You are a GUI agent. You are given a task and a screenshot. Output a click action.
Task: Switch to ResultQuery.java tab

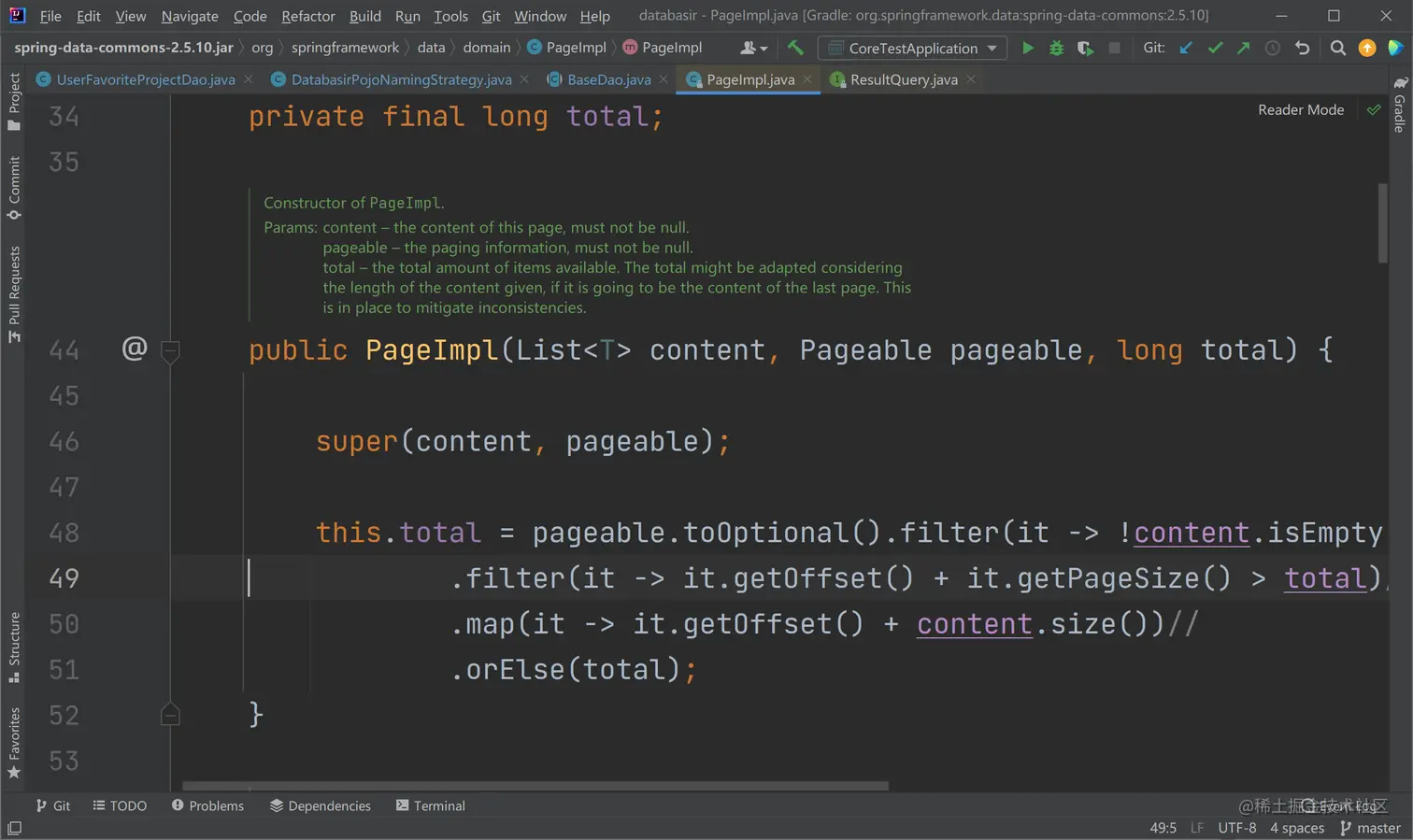pos(904,79)
